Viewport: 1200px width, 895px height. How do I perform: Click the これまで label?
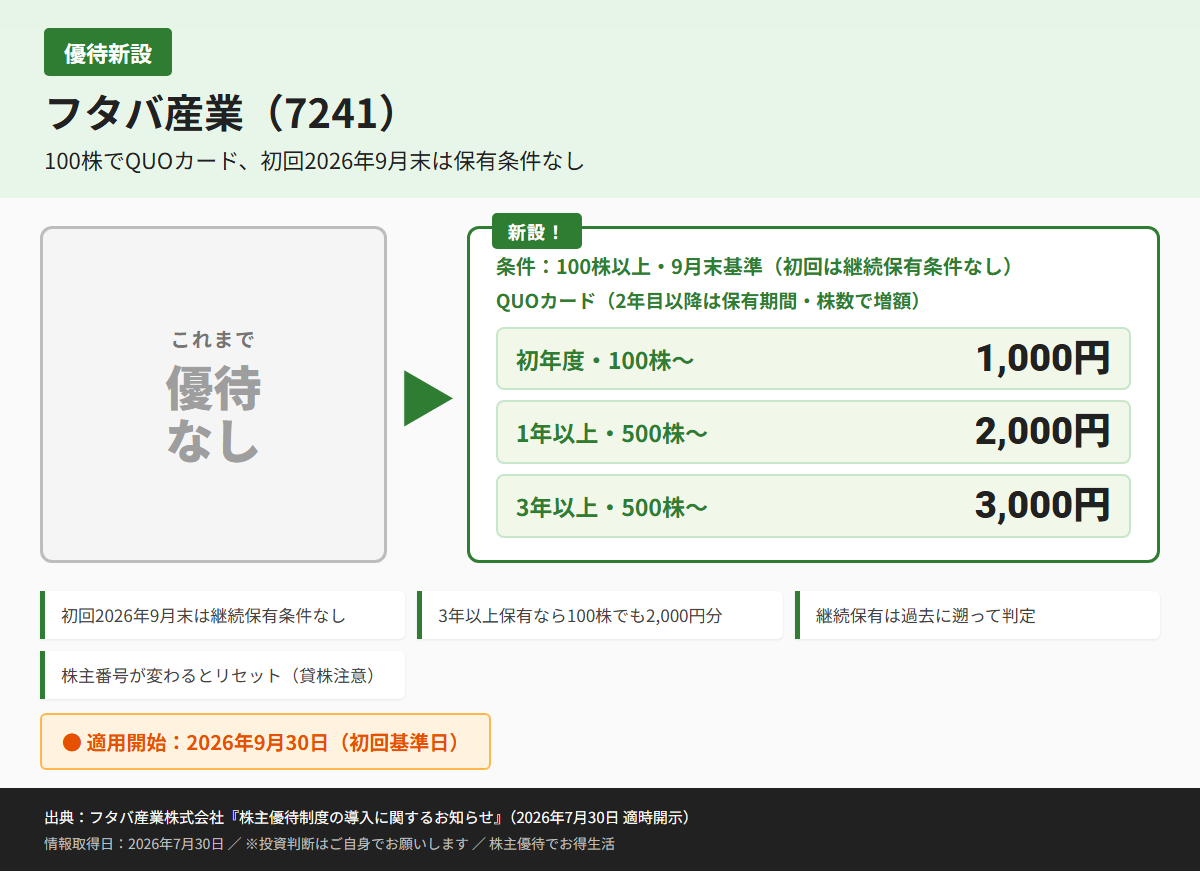213,339
